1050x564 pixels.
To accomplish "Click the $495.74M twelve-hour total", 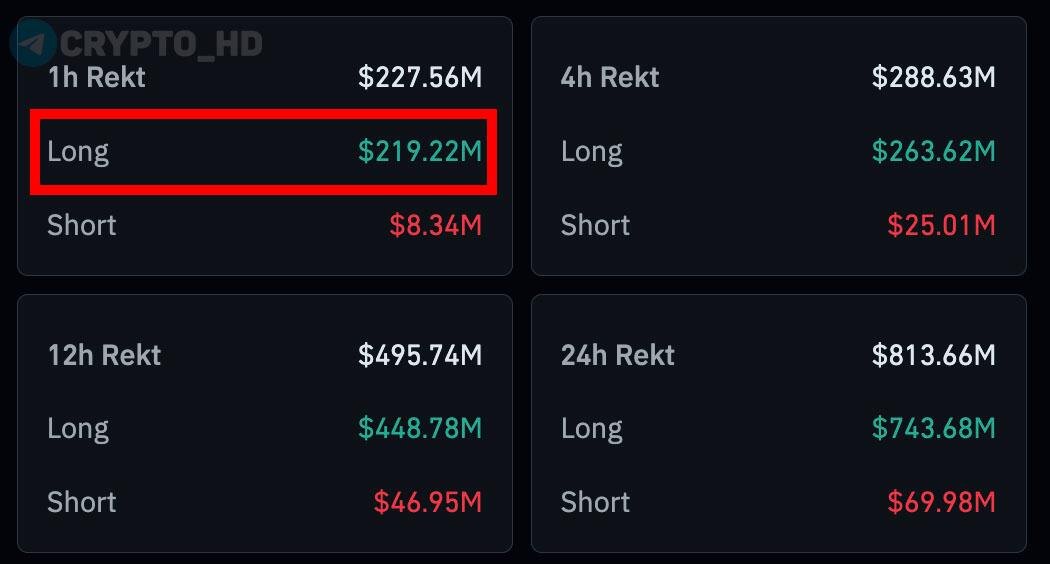I will coord(420,355).
